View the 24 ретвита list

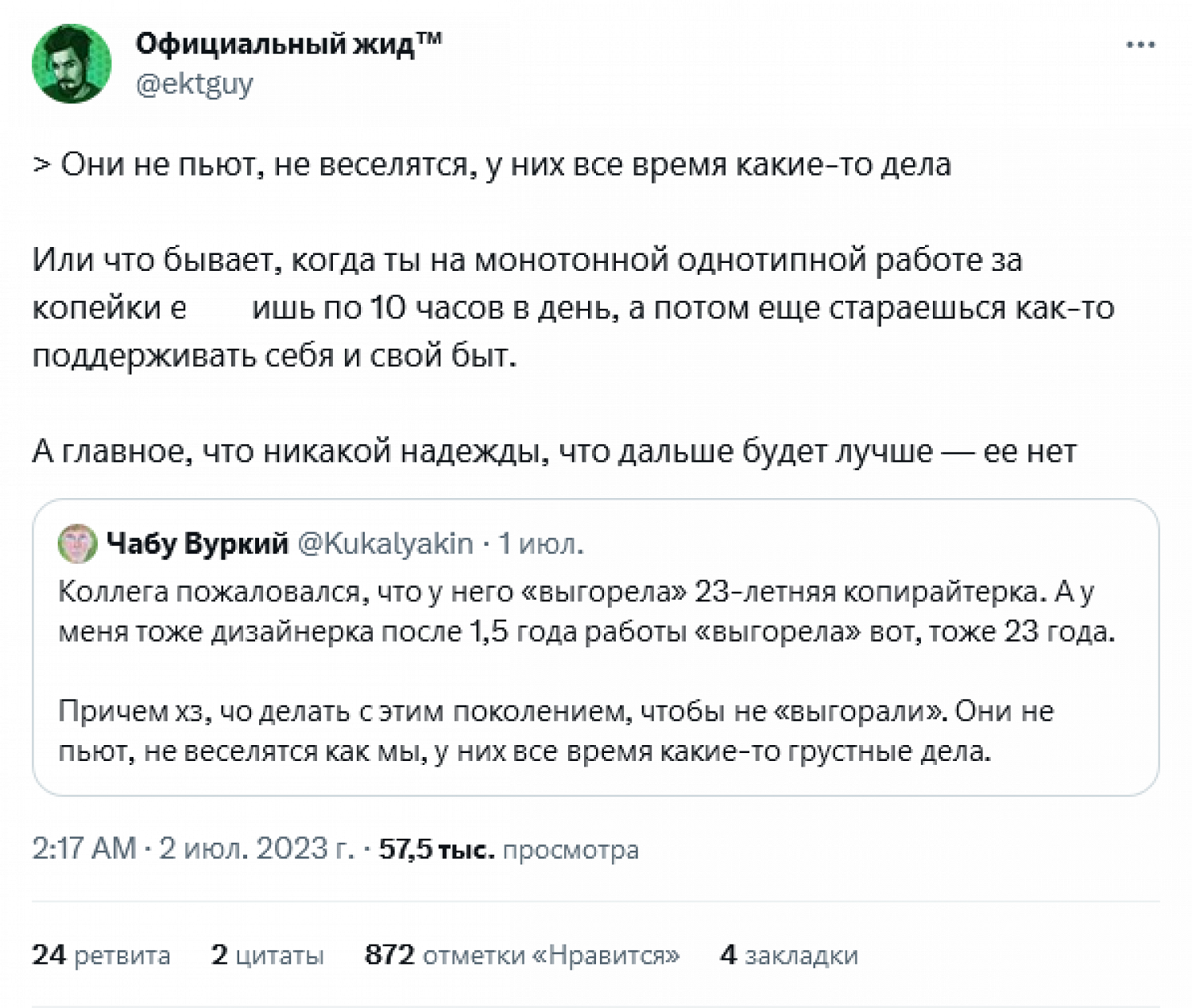coord(101,954)
